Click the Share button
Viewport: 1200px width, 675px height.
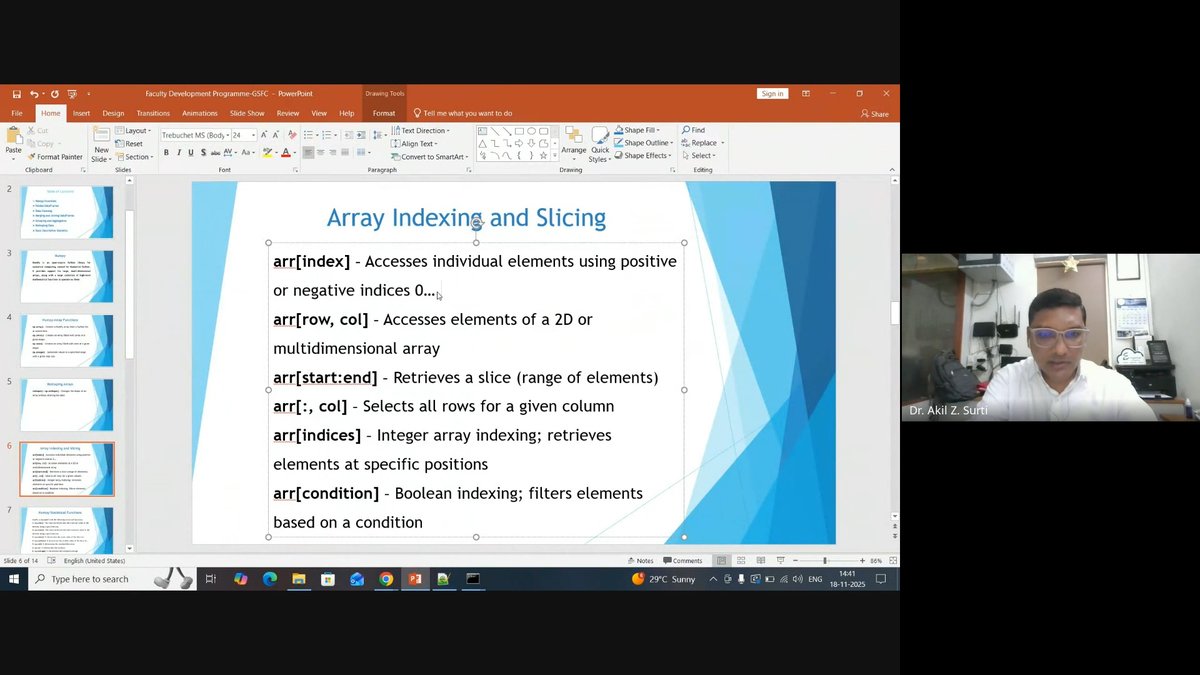click(874, 114)
